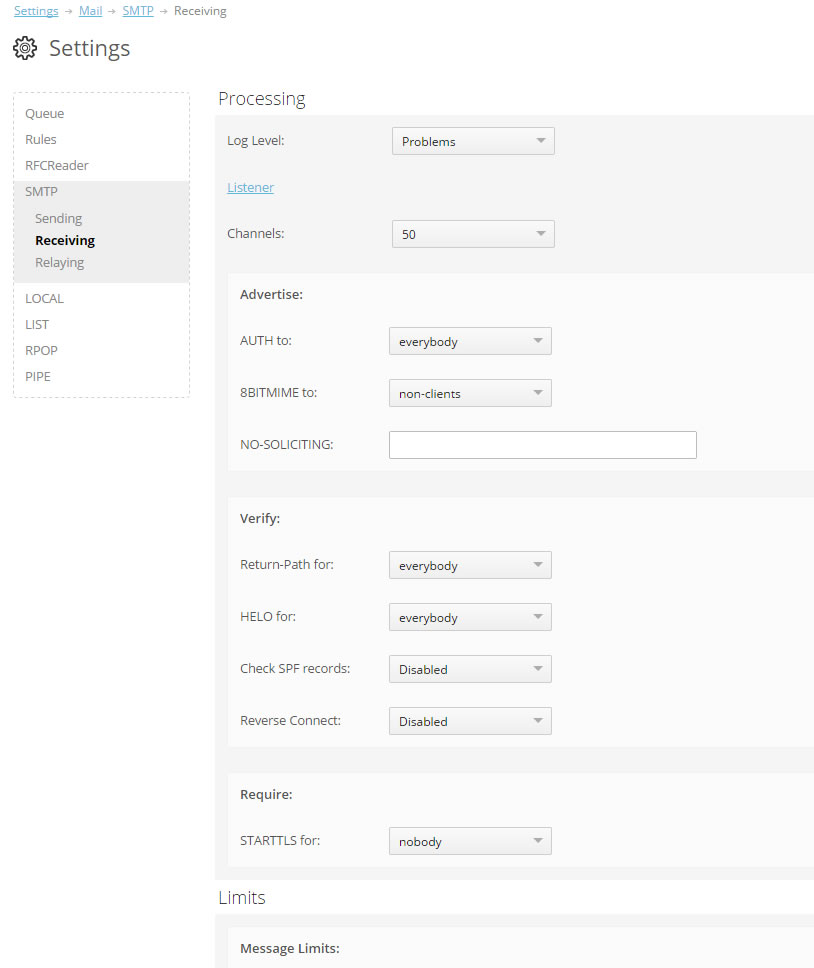Open the Reverse Connect dropdown

pyautogui.click(x=470, y=720)
